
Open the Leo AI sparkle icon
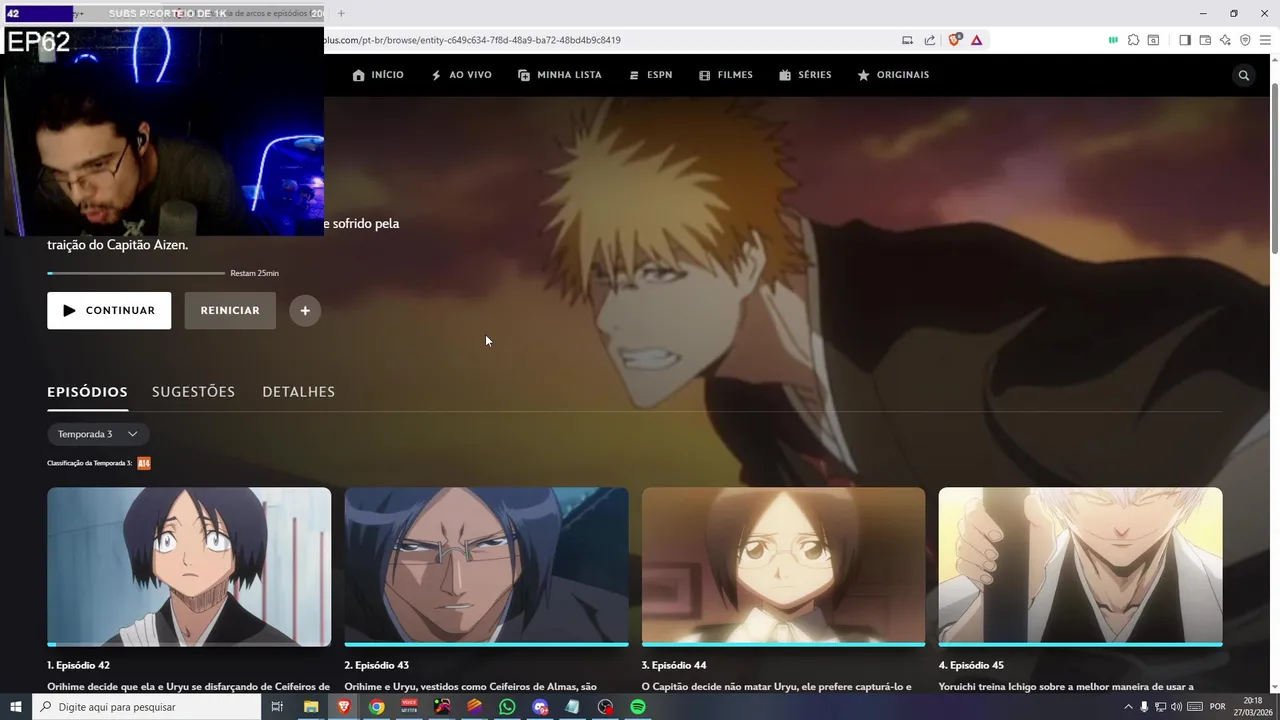click(1225, 40)
